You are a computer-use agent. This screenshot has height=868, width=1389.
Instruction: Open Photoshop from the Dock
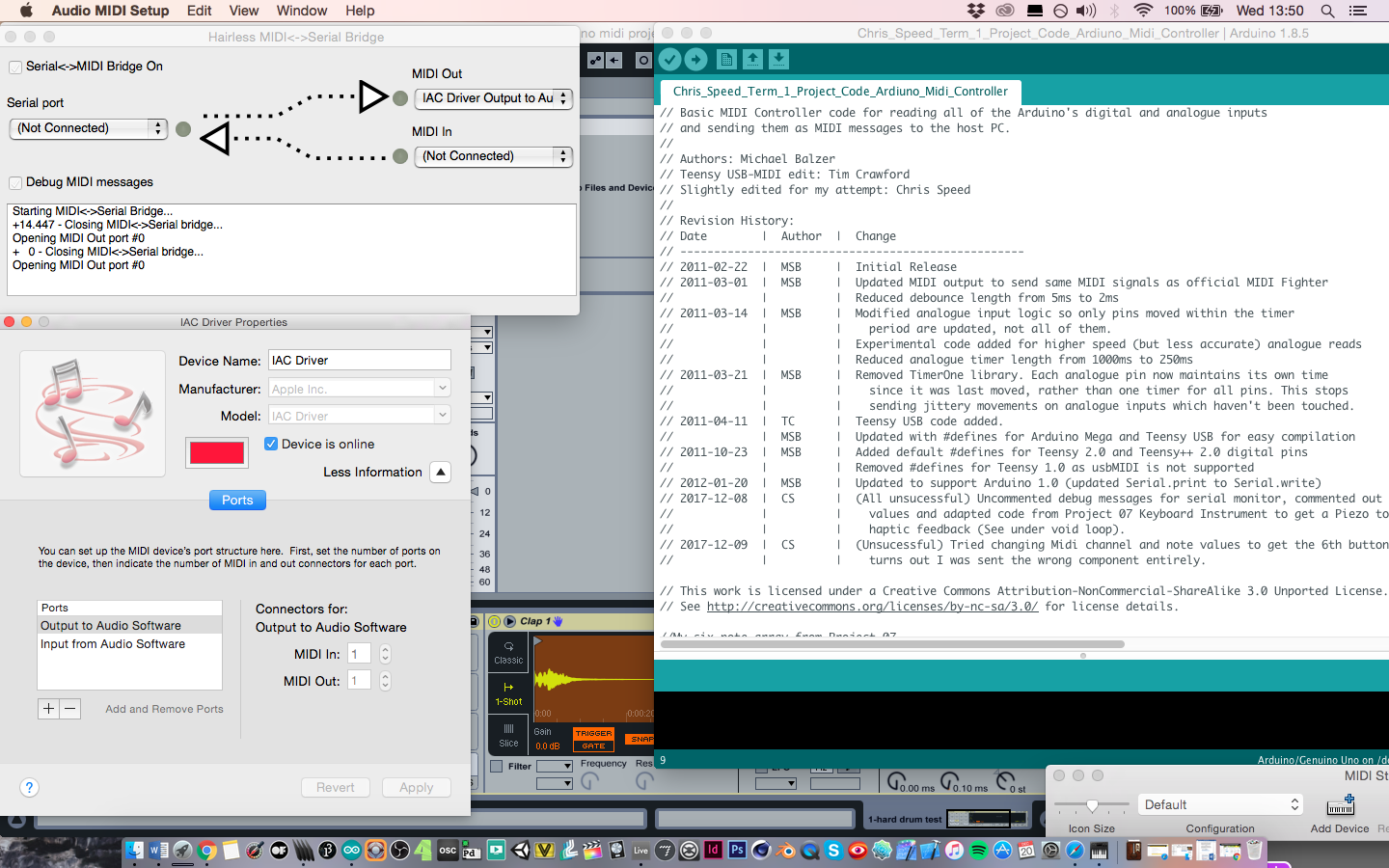[x=737, y=850]
